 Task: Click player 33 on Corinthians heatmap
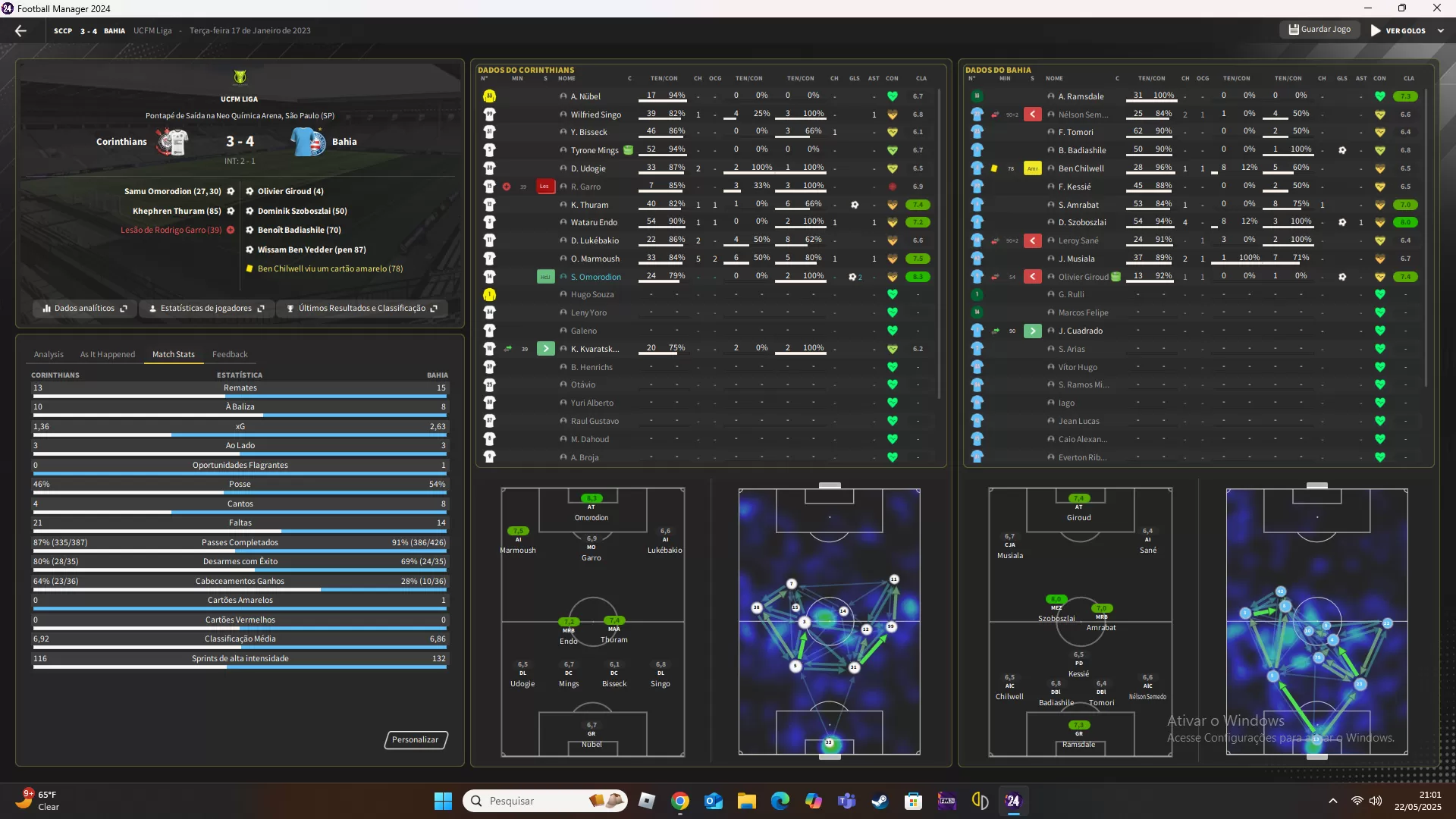tap(829, 742)
